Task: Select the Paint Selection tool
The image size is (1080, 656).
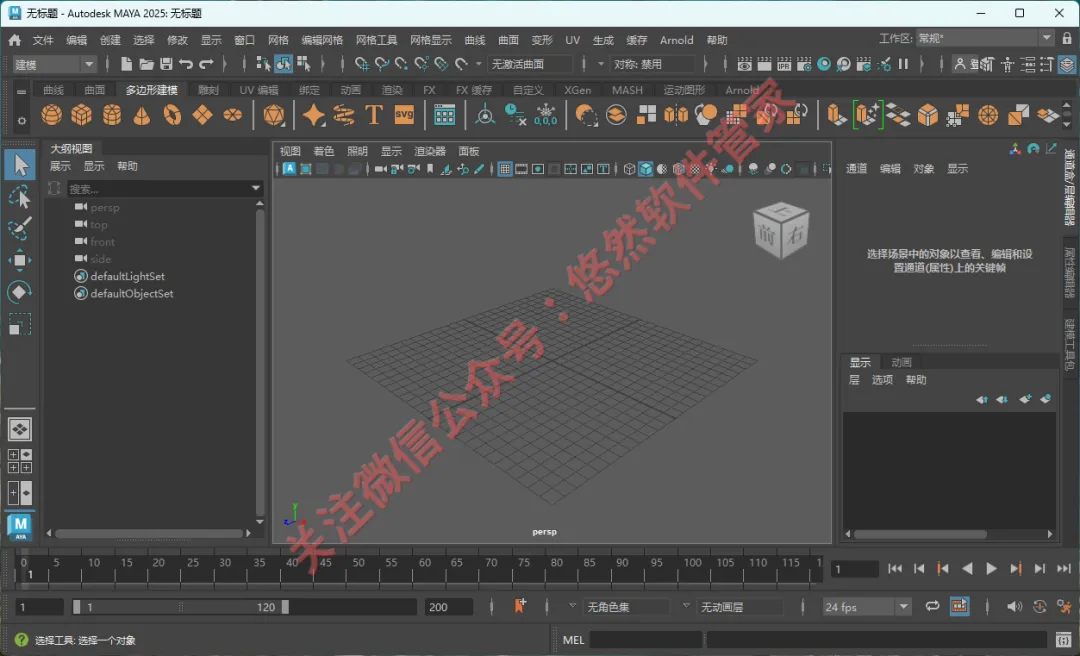Action: point(19,228)
